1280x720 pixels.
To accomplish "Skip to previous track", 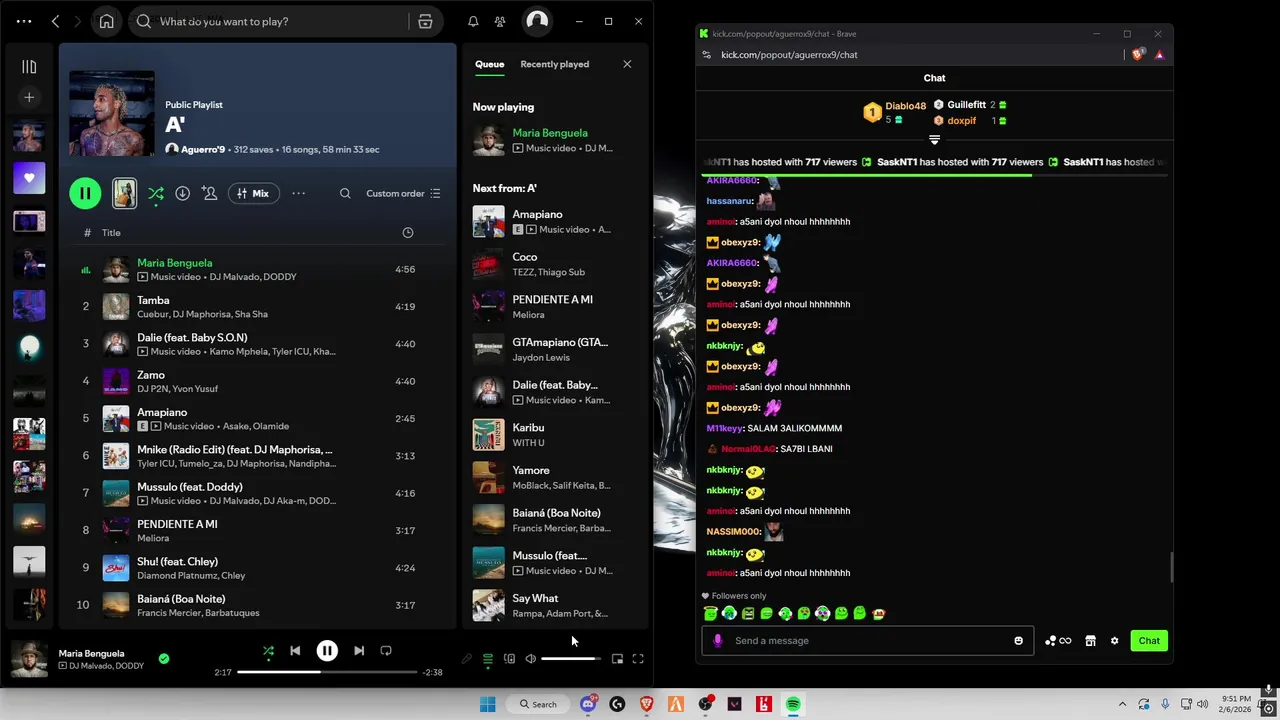I will click(x=295, y=651).
